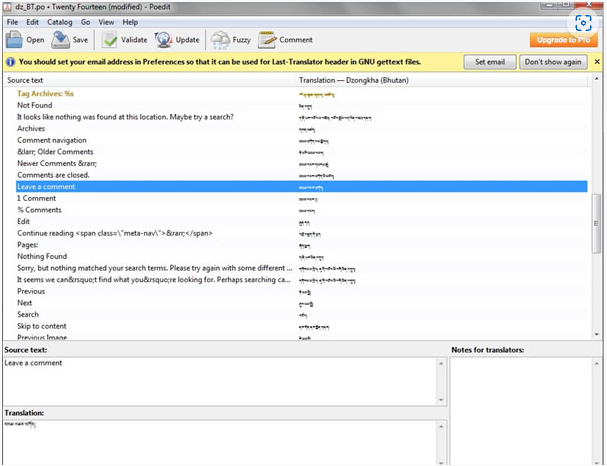Toggle the Fuzzy cloud icon

coord(220,40)
